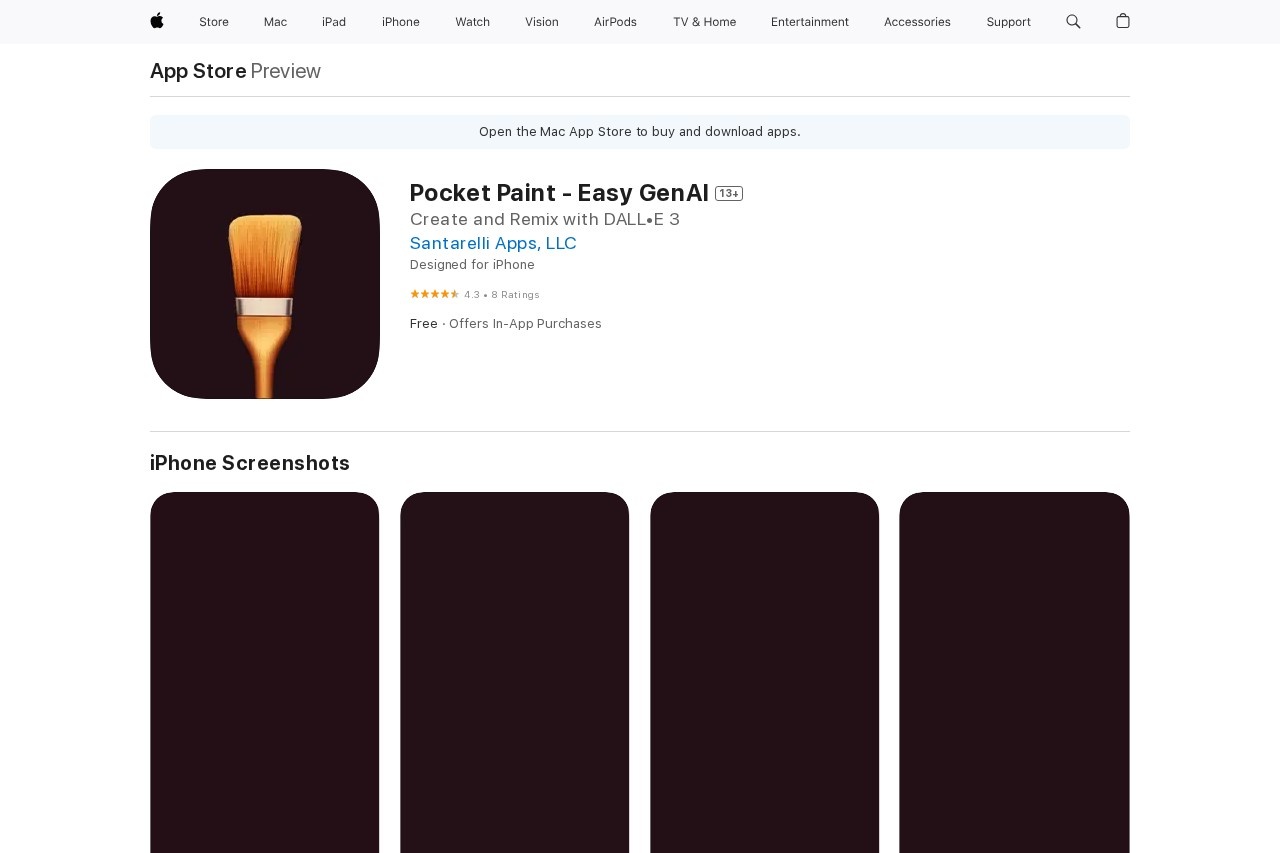The height and width of the screenshot is (853, 1280).
Task: Open the Watch navigation item
Action: pyautogui.click(x=472, y=22)
